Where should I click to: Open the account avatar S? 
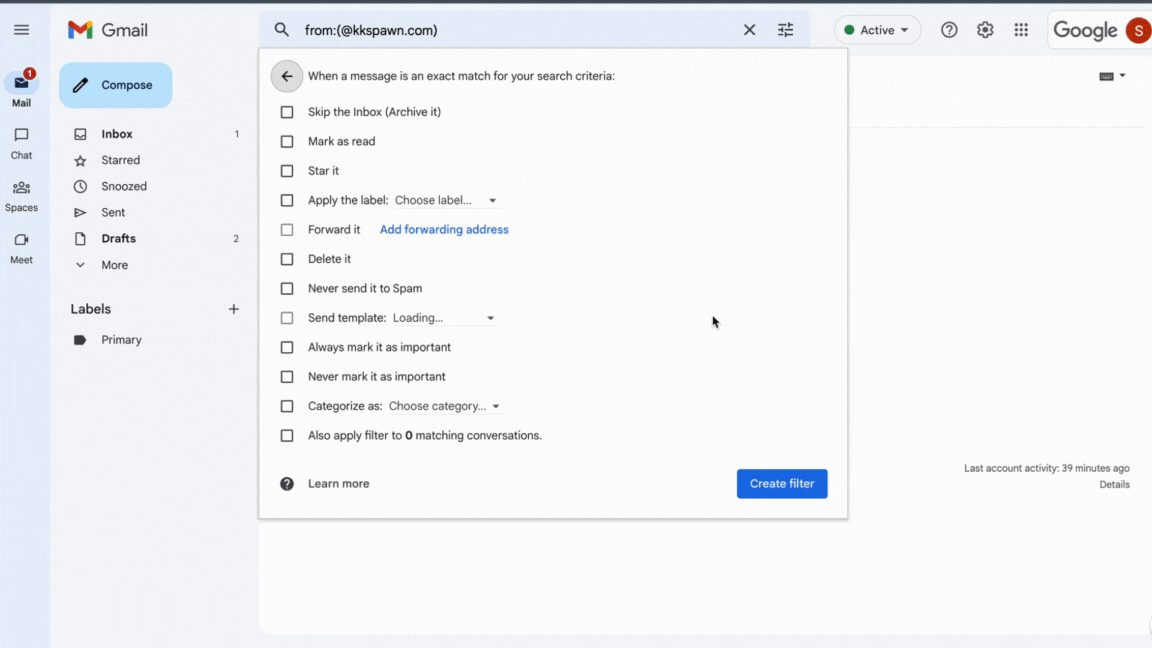pyautogui.click(x=1139, y=30)
